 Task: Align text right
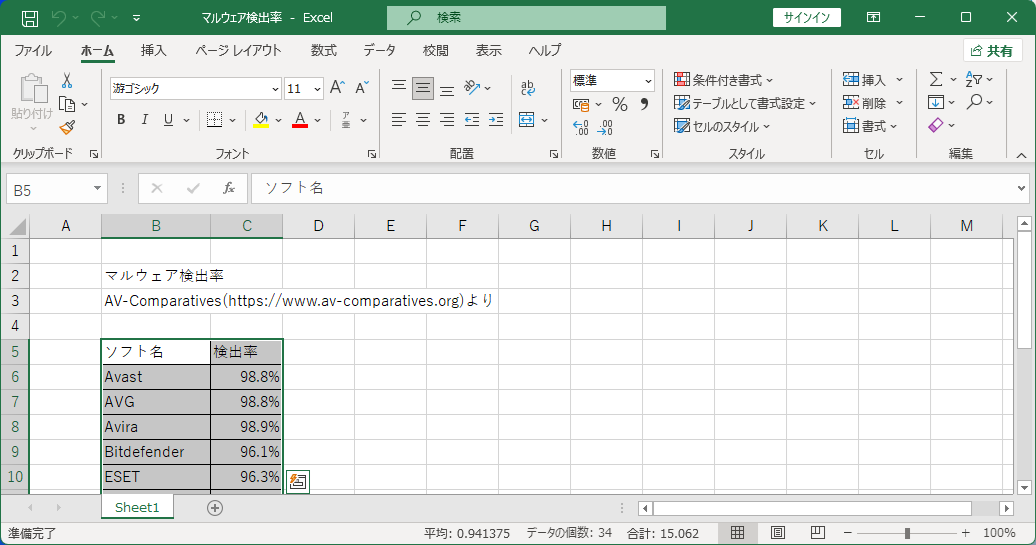(447, 120)
